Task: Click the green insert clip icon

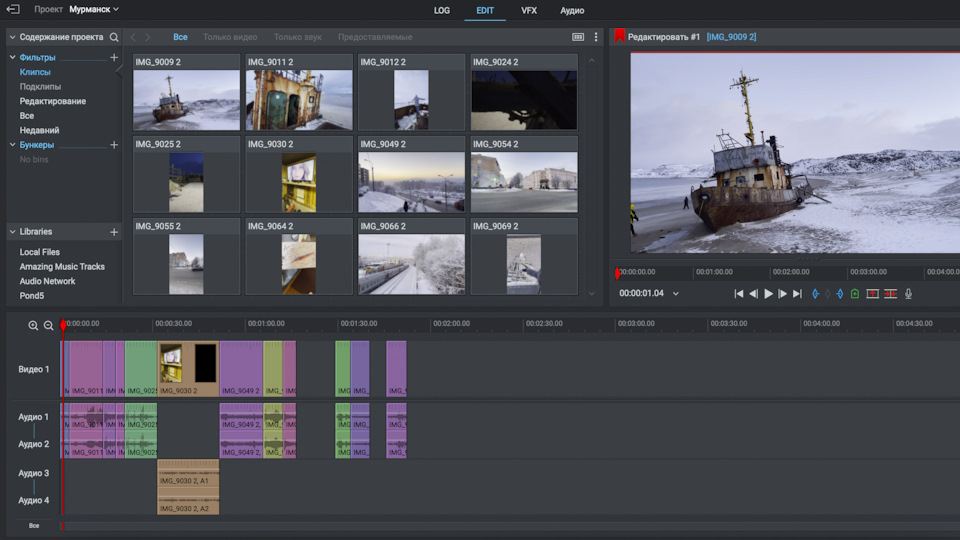Action: (855, 294)
